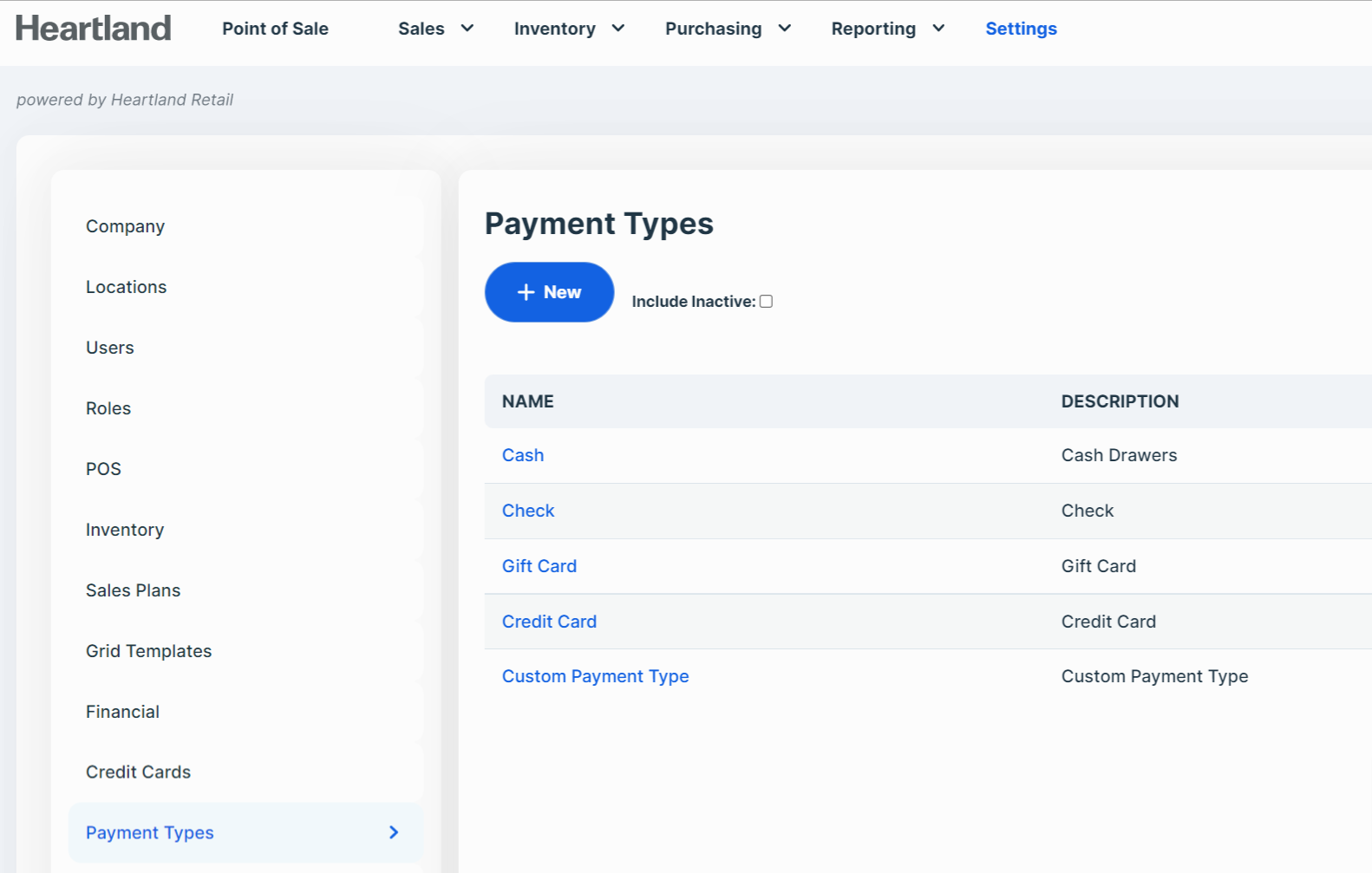Select Financial in settings sidebar

click(245, 712)
